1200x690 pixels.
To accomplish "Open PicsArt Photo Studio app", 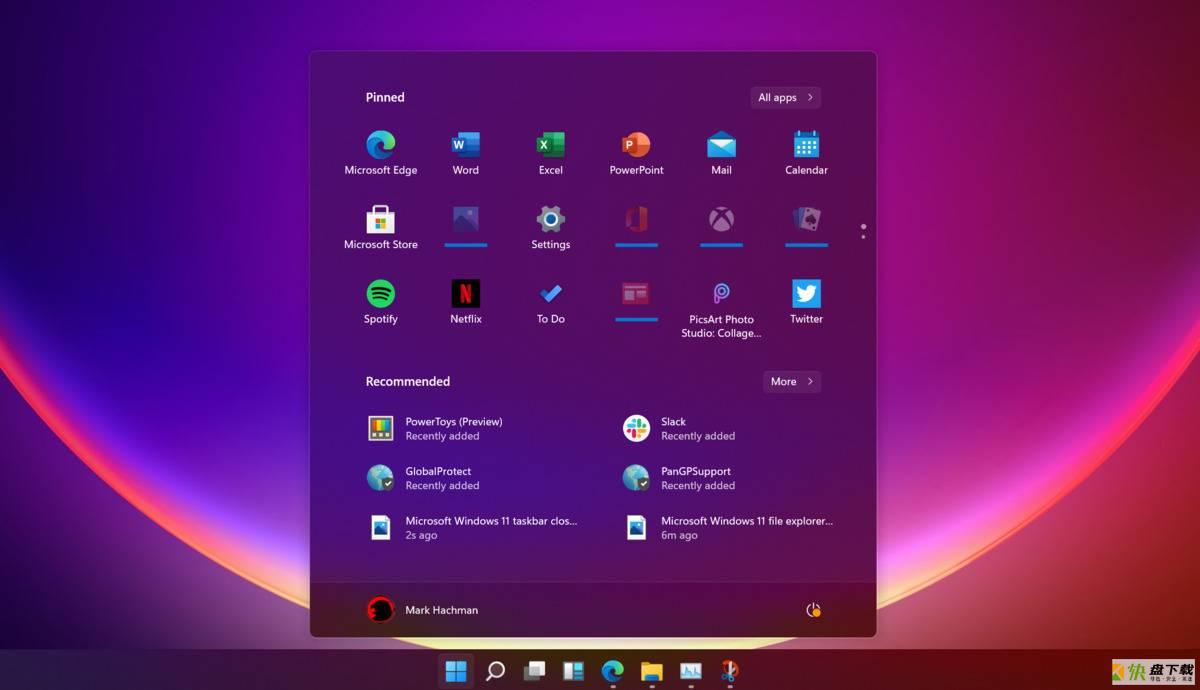I will [x=721, y=309].
